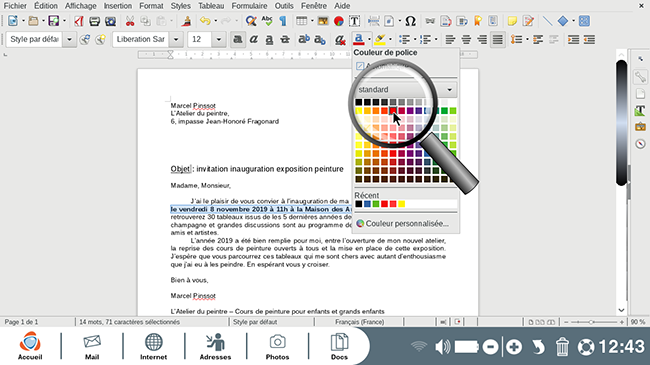Open the Insertion menu
This screenshot has width=650, height=365.
point(118,6)
